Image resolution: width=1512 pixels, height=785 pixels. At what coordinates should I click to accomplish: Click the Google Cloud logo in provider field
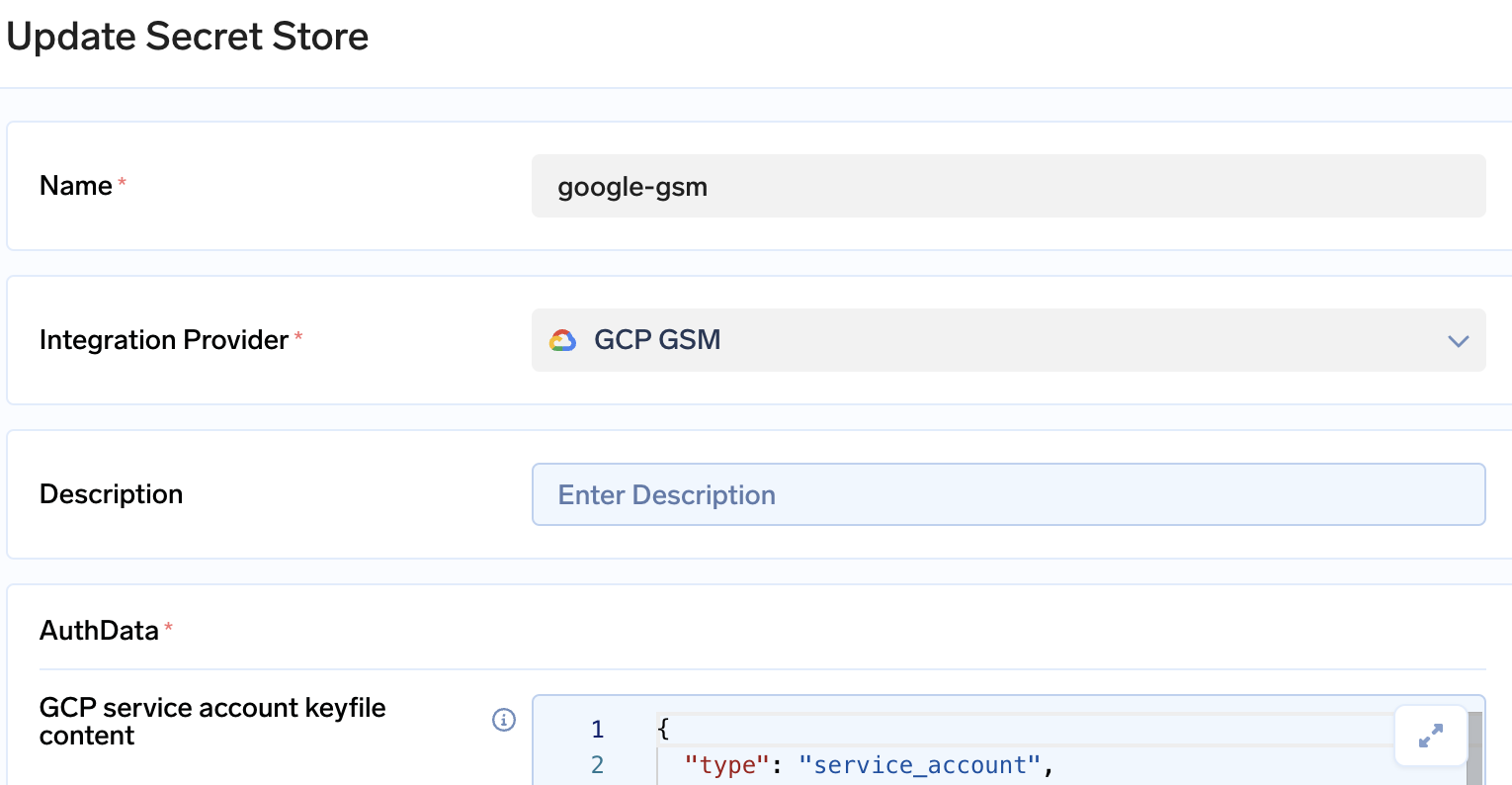point(563,340)
